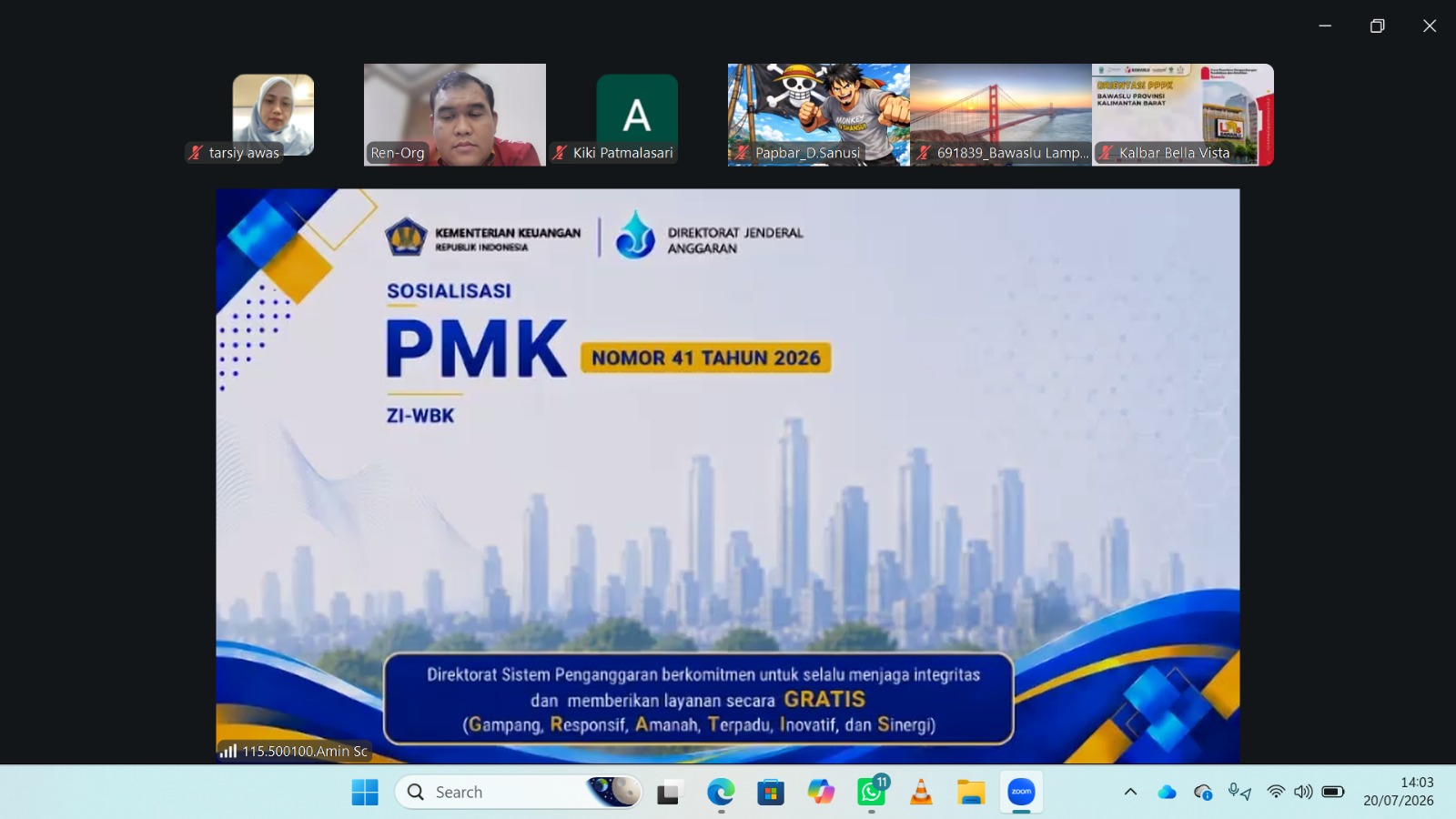Open Microsoft Edge from taskbar
Viewport: 1456px width, 819px height.
click(721, 793)
